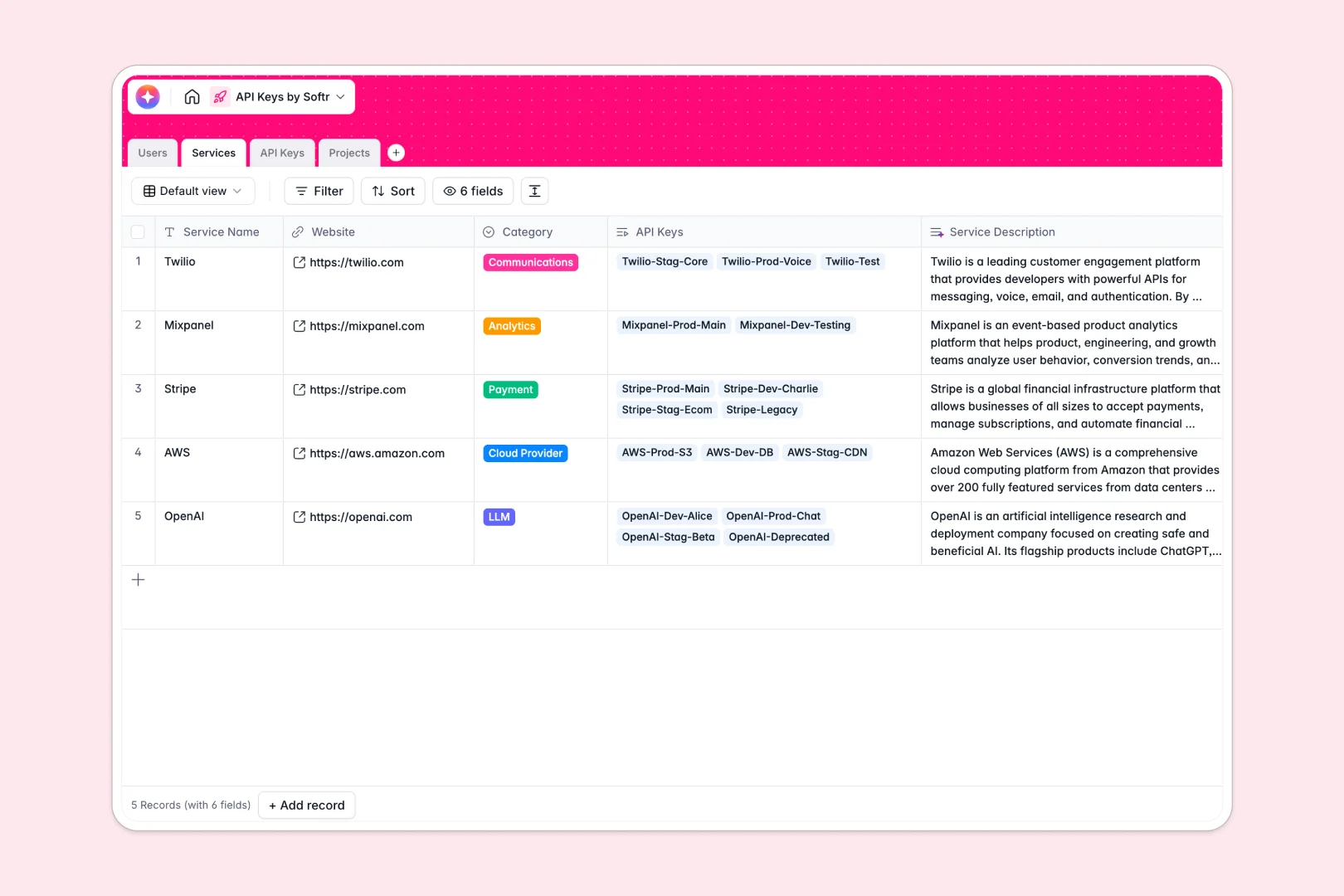The image size is (1344, 896).
Task: Click the purple LLM category tag
Action: click(499, 517)
